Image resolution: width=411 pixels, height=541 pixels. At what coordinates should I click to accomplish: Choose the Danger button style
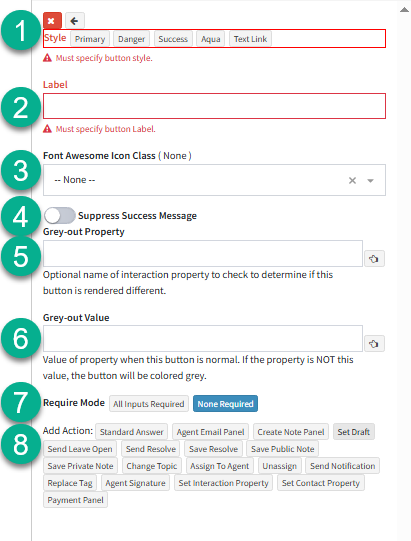pos(131,39)
